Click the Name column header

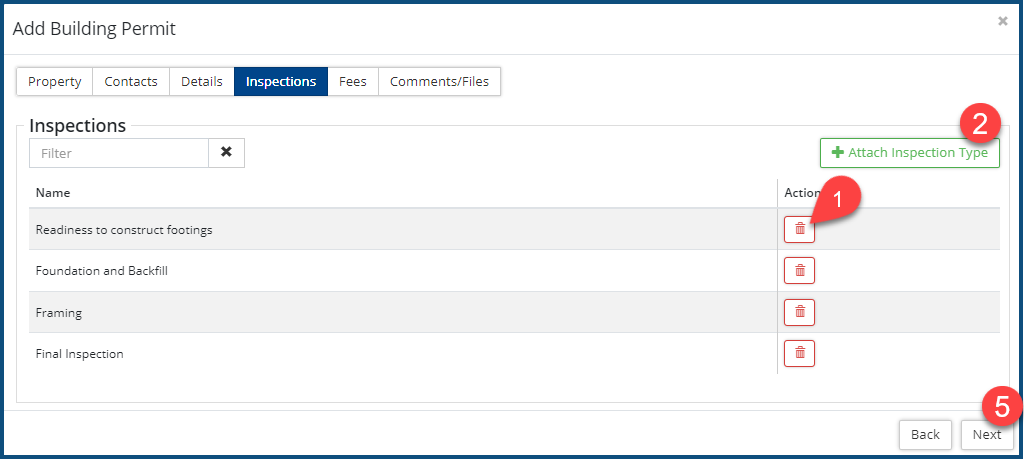[53, 192]
